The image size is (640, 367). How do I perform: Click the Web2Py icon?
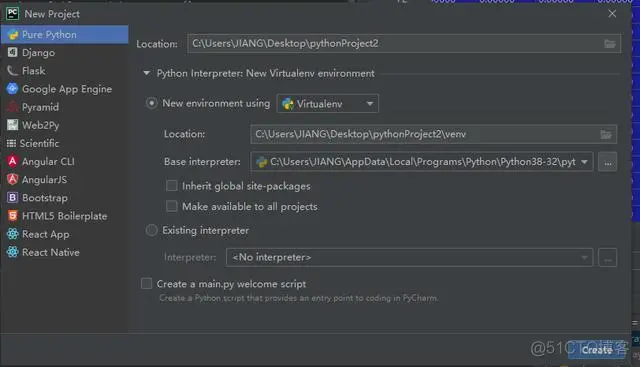pyautogui.click(x=13, y=125)
